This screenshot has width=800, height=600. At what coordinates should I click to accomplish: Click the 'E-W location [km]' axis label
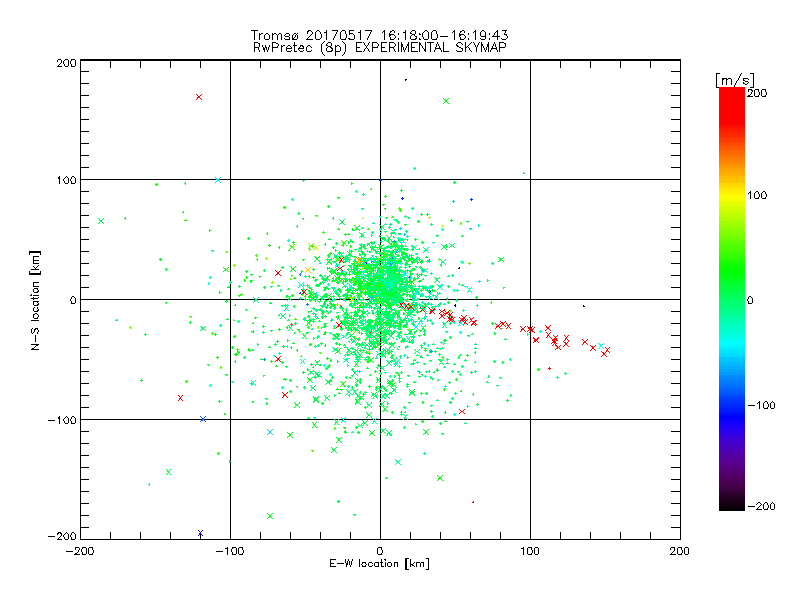[379, 564]
